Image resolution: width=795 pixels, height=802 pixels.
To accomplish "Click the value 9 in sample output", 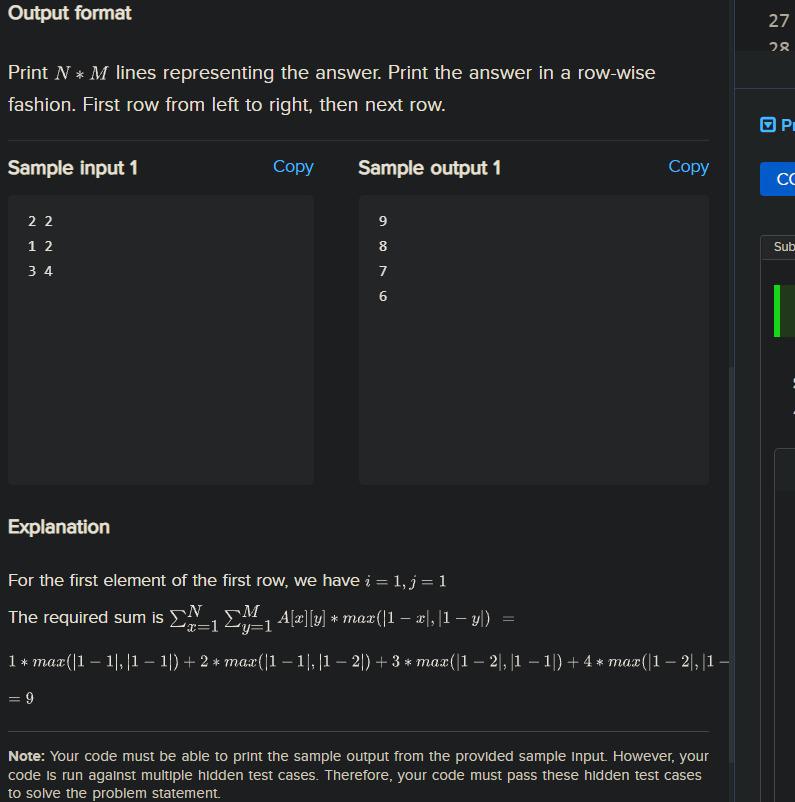I will coord(383,221).
